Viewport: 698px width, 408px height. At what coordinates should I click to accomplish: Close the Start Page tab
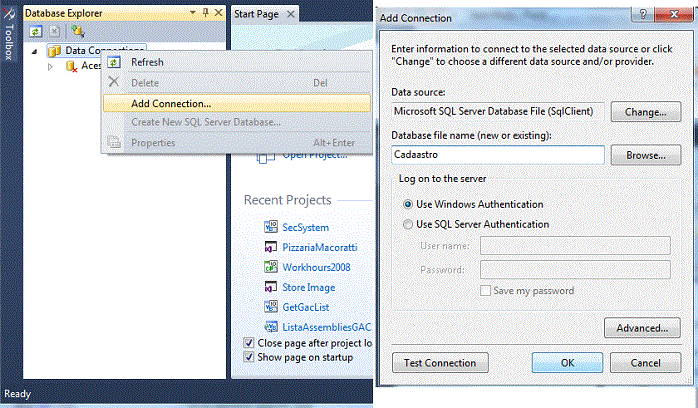(x=291, y=14)
